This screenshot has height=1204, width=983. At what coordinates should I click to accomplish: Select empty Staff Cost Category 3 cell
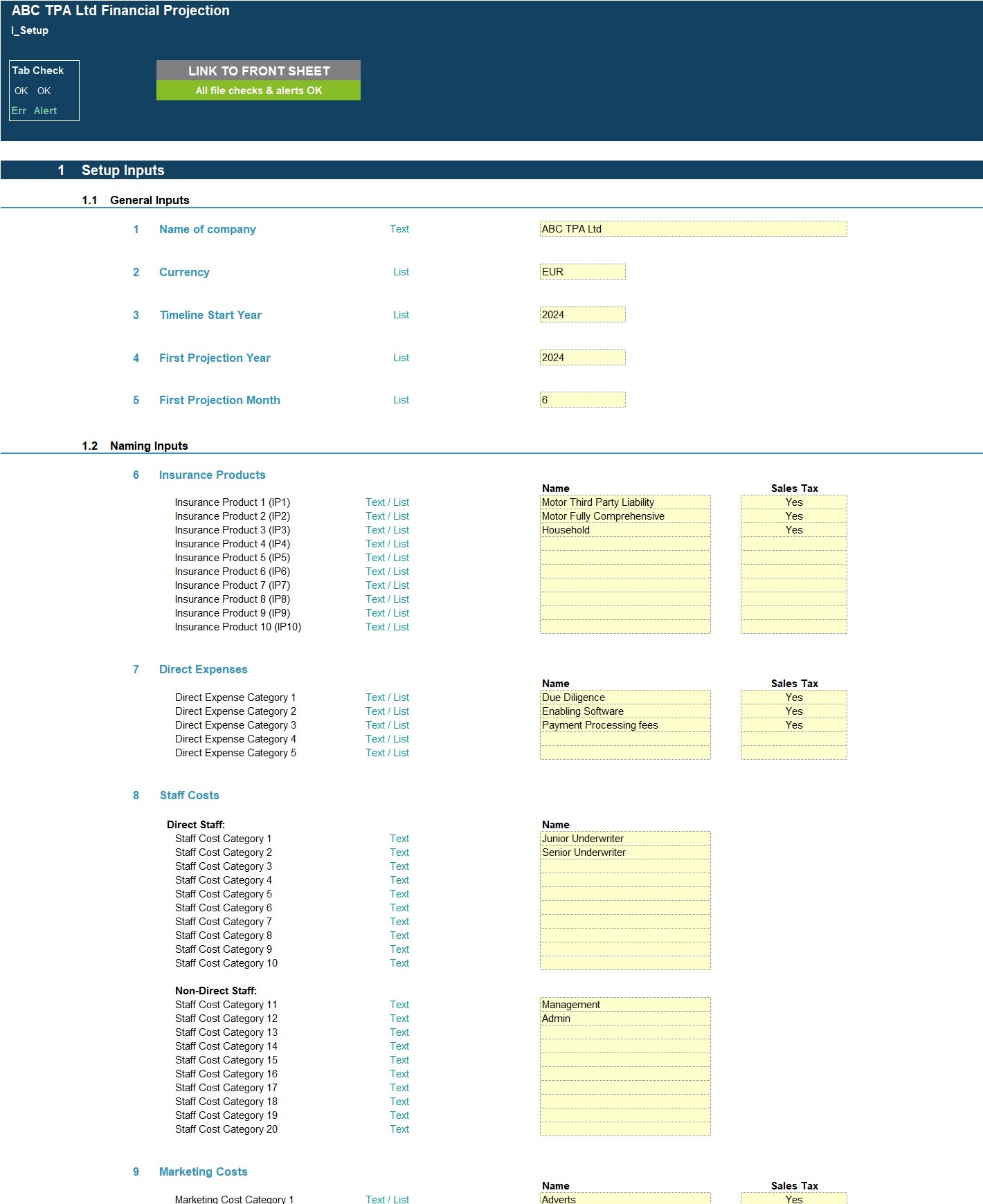625,866
